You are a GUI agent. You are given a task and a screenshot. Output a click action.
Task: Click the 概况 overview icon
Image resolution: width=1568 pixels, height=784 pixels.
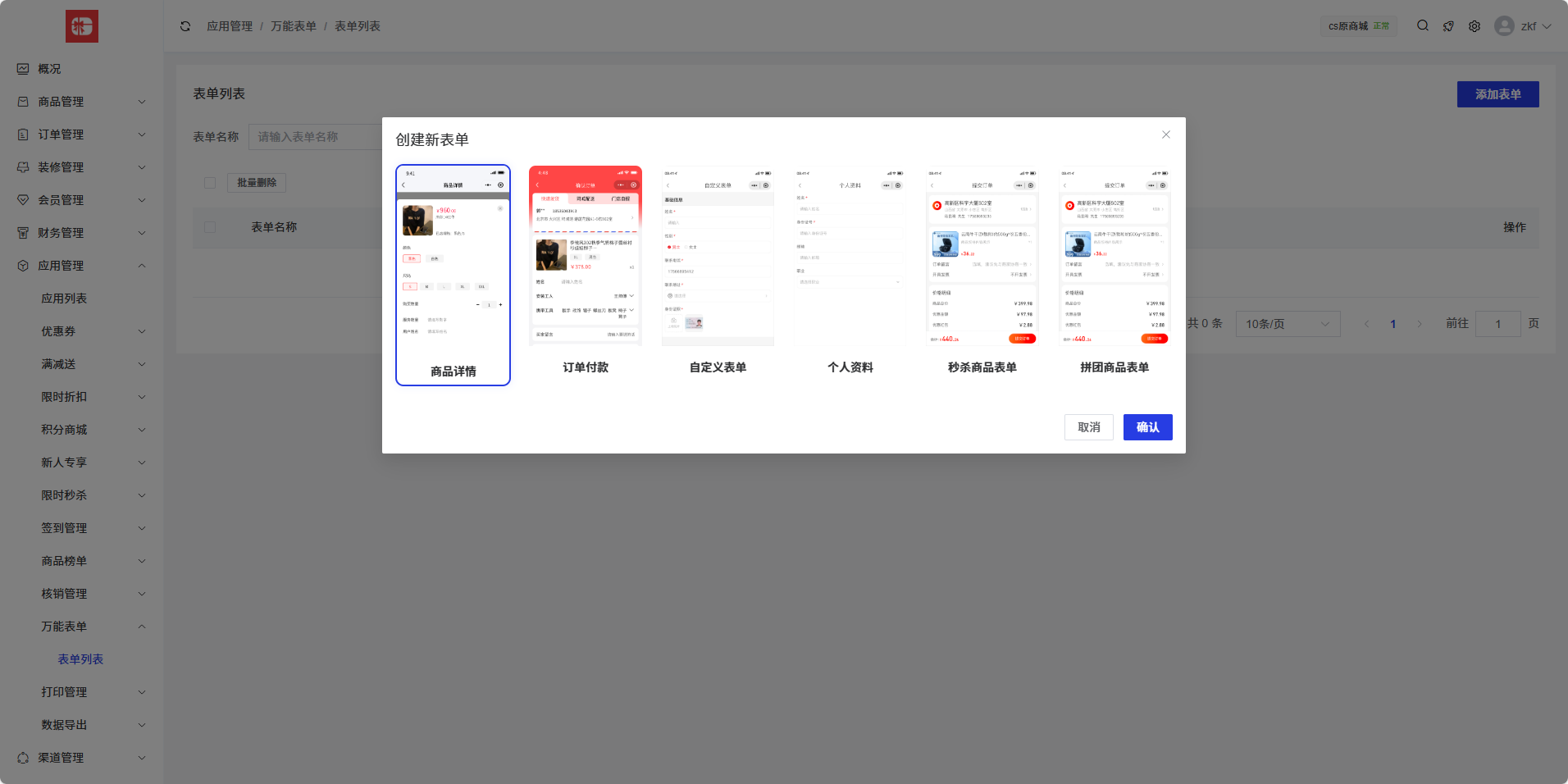pyautogui.click(x=23, y=69)
